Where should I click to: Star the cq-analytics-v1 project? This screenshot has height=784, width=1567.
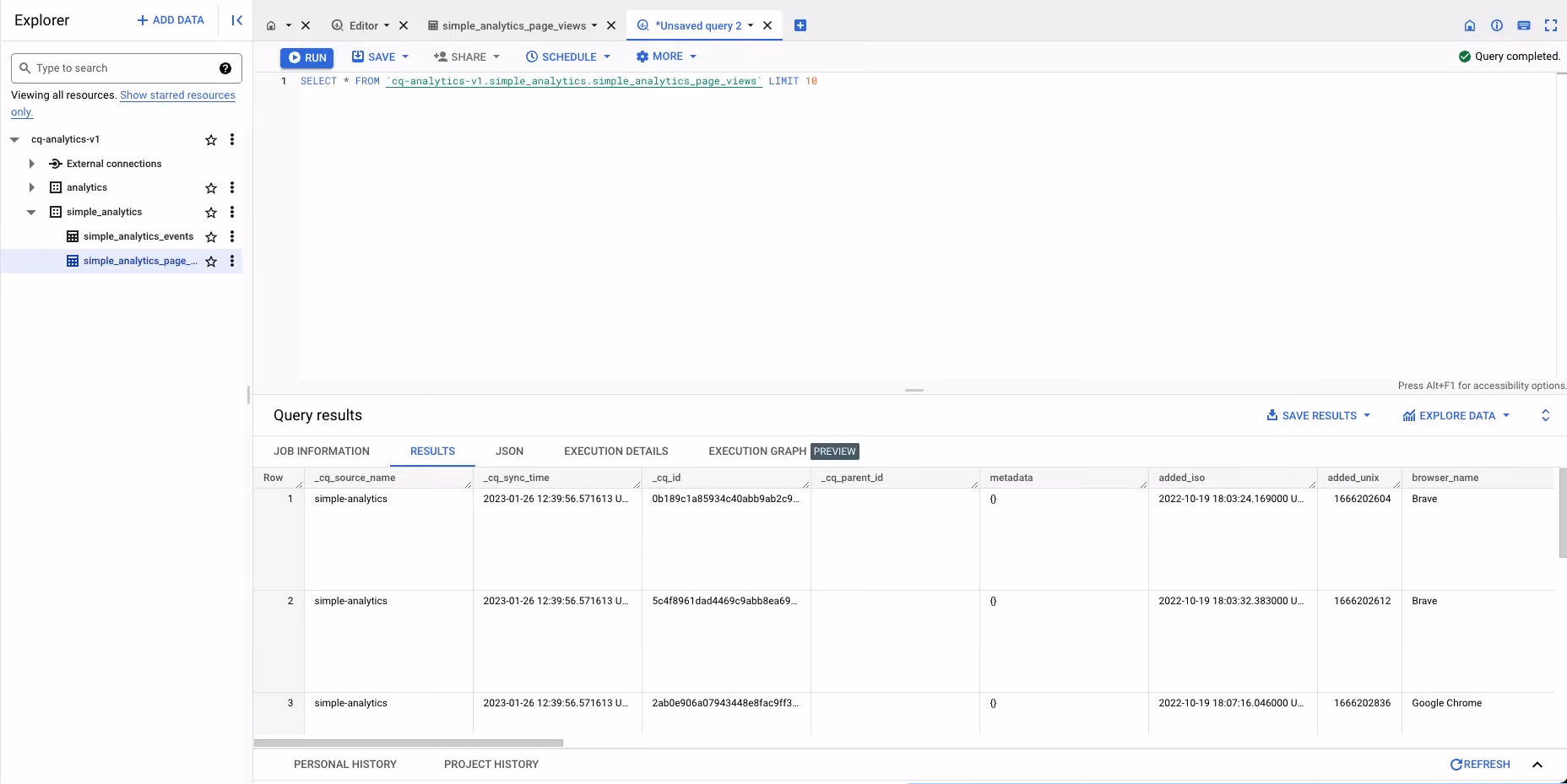[211, 140]
